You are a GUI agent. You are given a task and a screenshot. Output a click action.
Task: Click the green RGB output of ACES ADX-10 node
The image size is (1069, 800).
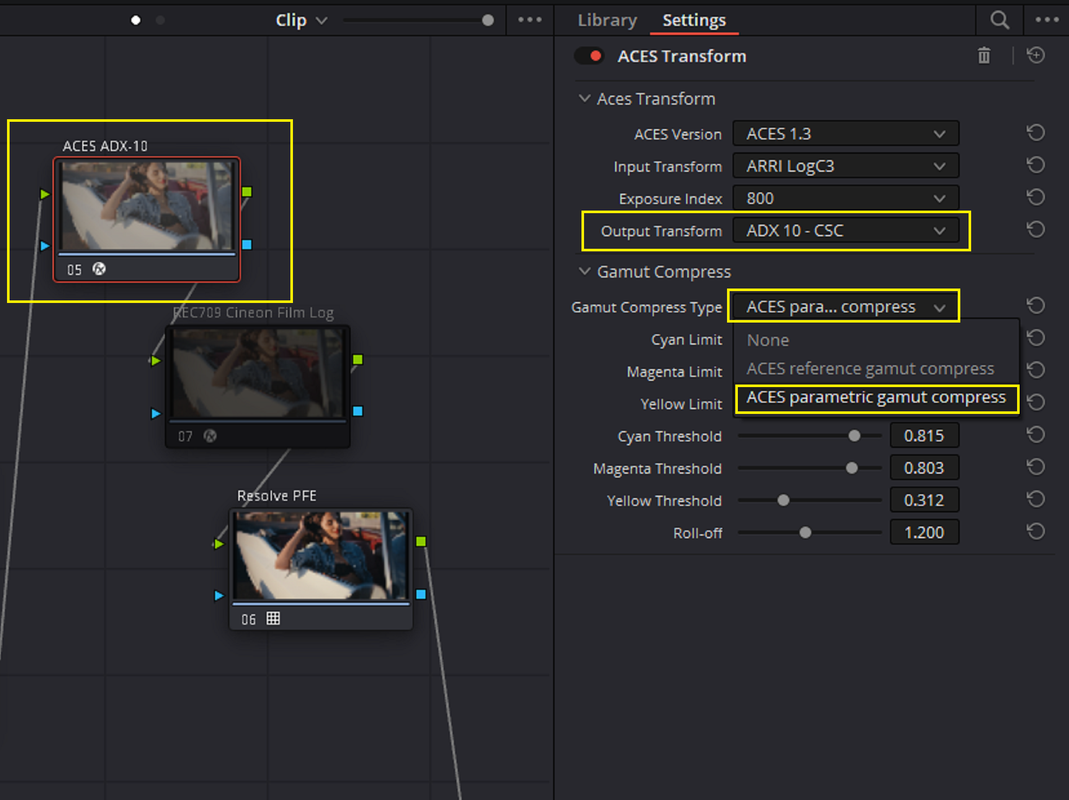(x=247, y=192)
